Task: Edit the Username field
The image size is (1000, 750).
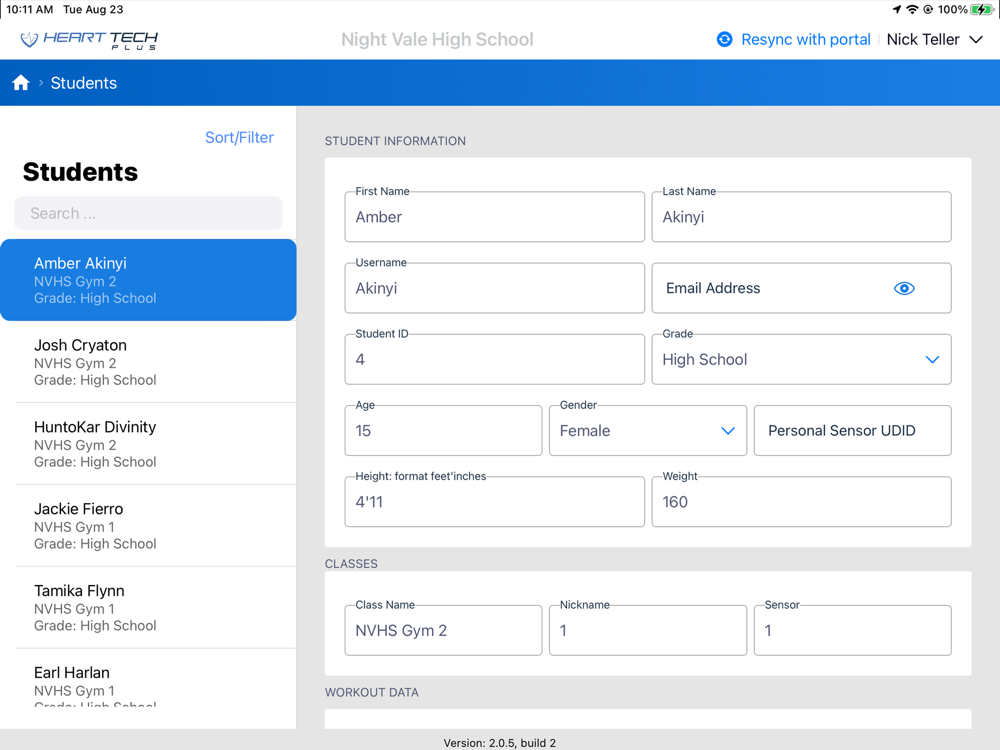Action: [494, 288]
